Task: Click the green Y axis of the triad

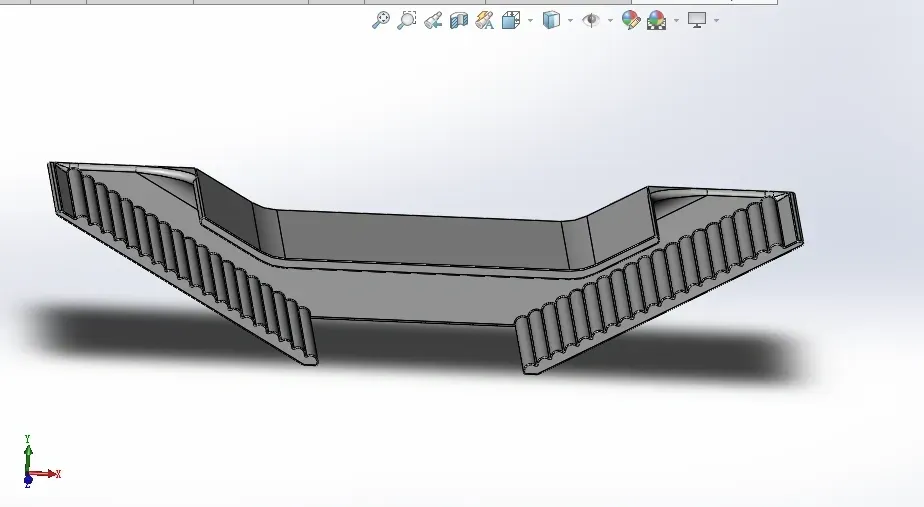Action: point(28,454)
